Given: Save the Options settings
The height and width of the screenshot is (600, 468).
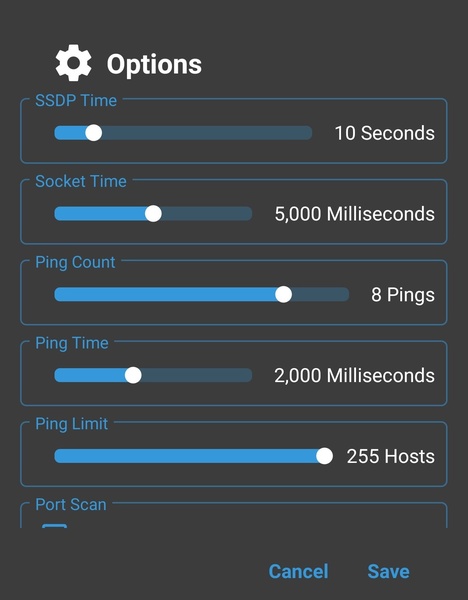Looking at the screenshot, I should tap(388, 571).
